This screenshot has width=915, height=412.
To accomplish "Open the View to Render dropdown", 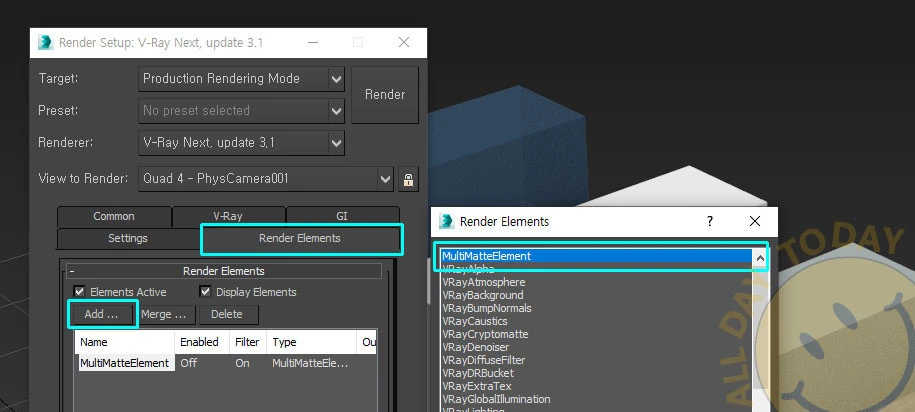I will click(385, 179).
